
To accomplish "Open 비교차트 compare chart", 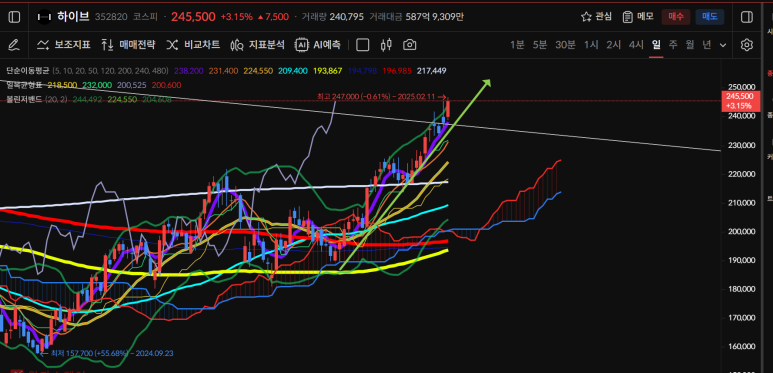I will tap(193, 45).
